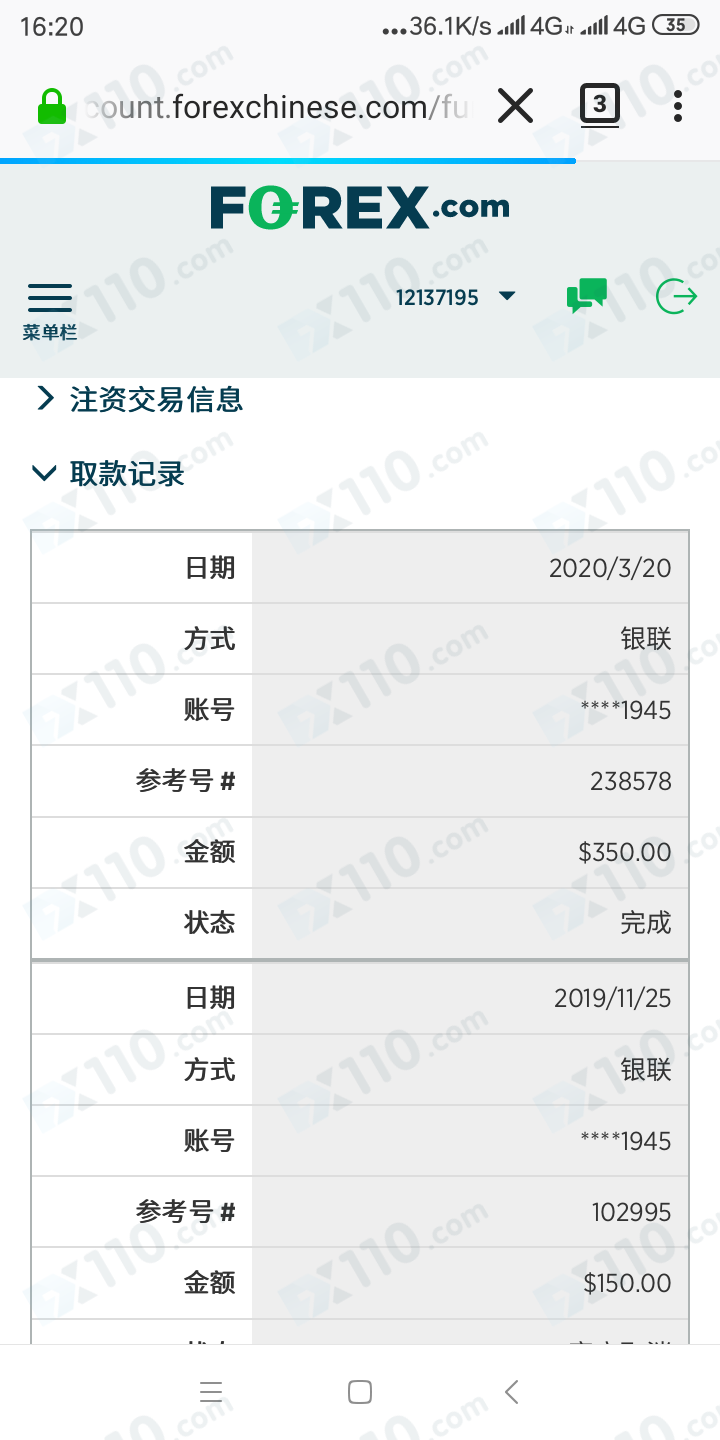
Task: Open browser tab switcher showing 3
Action: pos(600,105)
